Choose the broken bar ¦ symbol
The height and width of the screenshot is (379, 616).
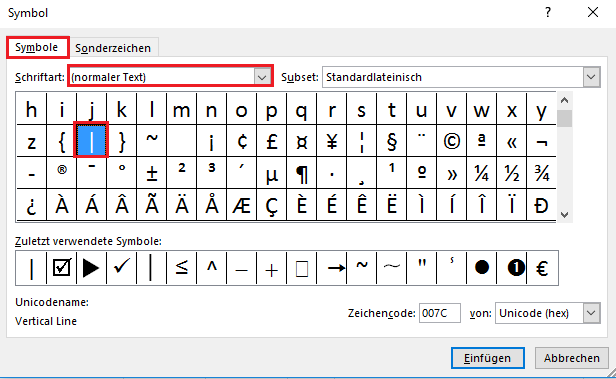click(361, 141)
